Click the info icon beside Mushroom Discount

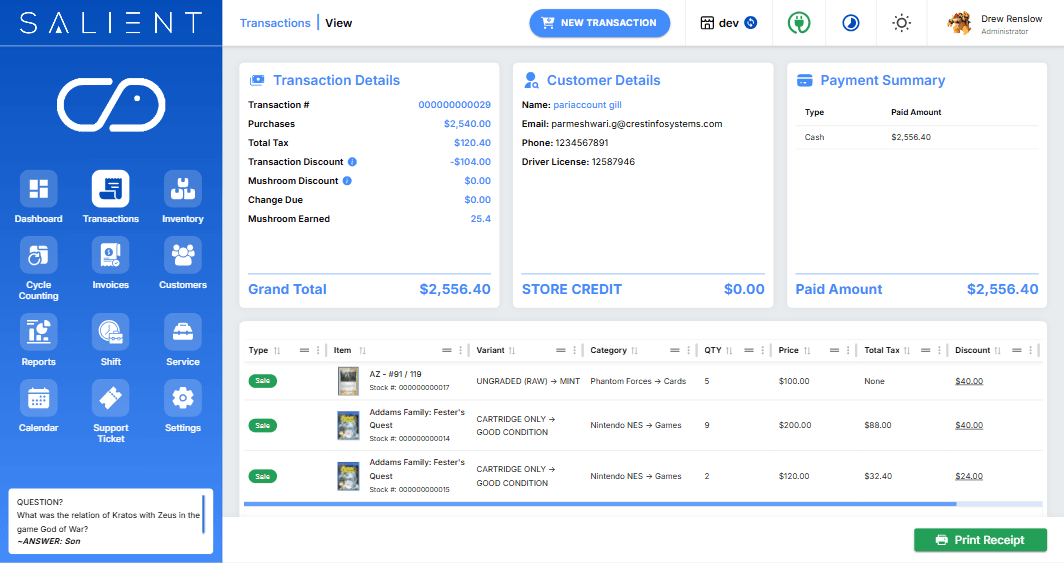click(x=347, y=181)
